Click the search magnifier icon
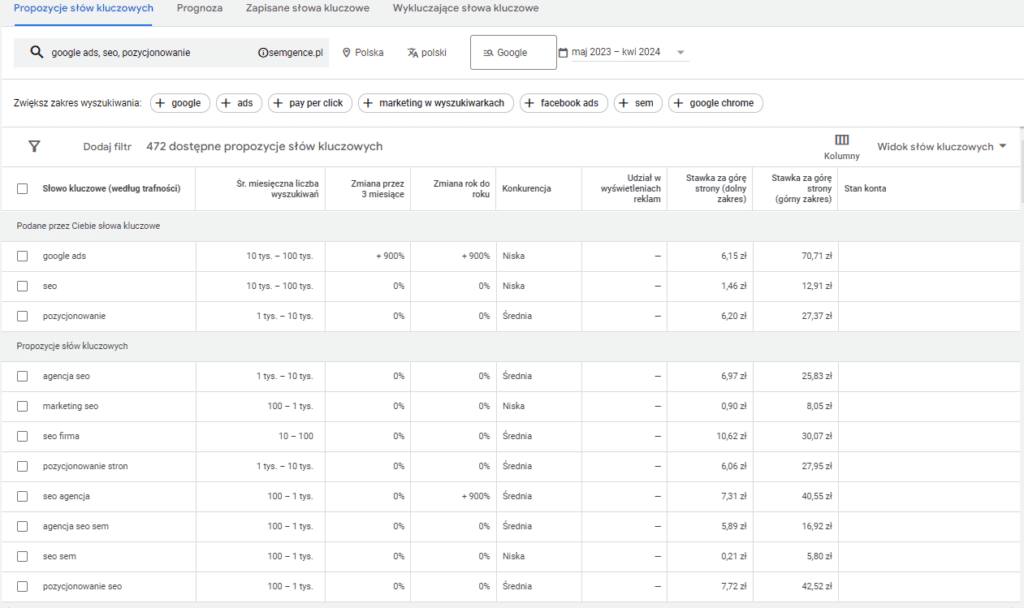The width and height of the screenshot is (1024, 608). pos(37,53)
